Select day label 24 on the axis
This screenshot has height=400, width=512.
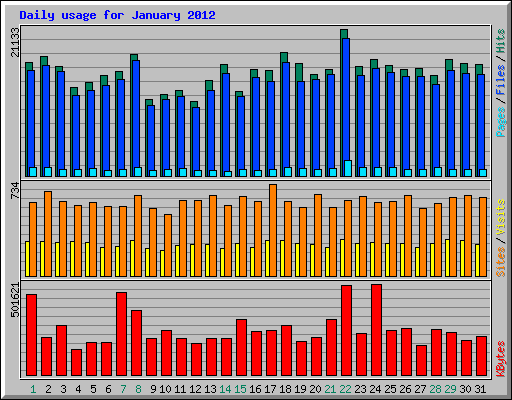[x=375, y=389]
